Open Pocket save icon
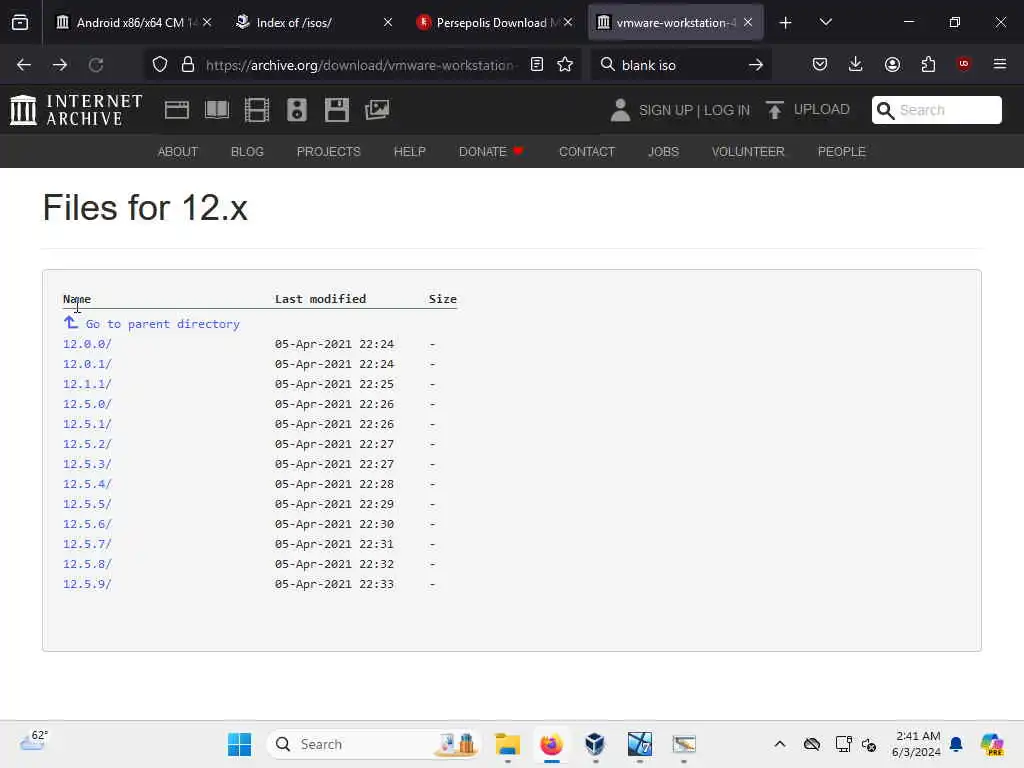The image size is (1024, 768). [820, 64]
